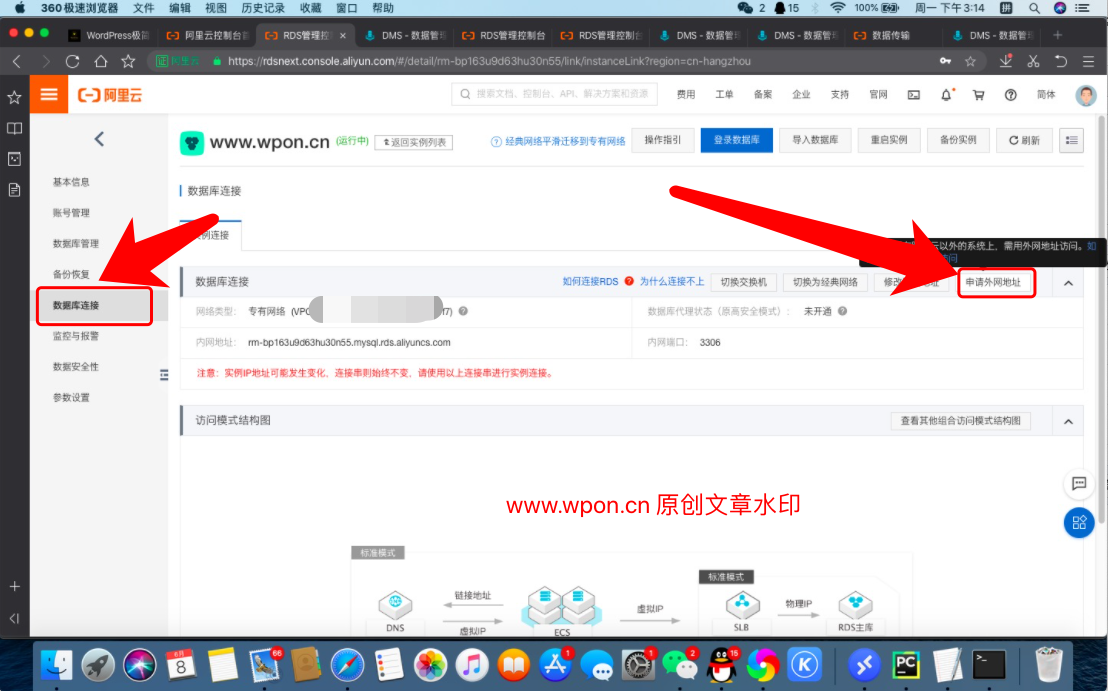Open the blue grid shortcut floating button
This screenshot has height=691, width=1108.
pos(1079,523)
